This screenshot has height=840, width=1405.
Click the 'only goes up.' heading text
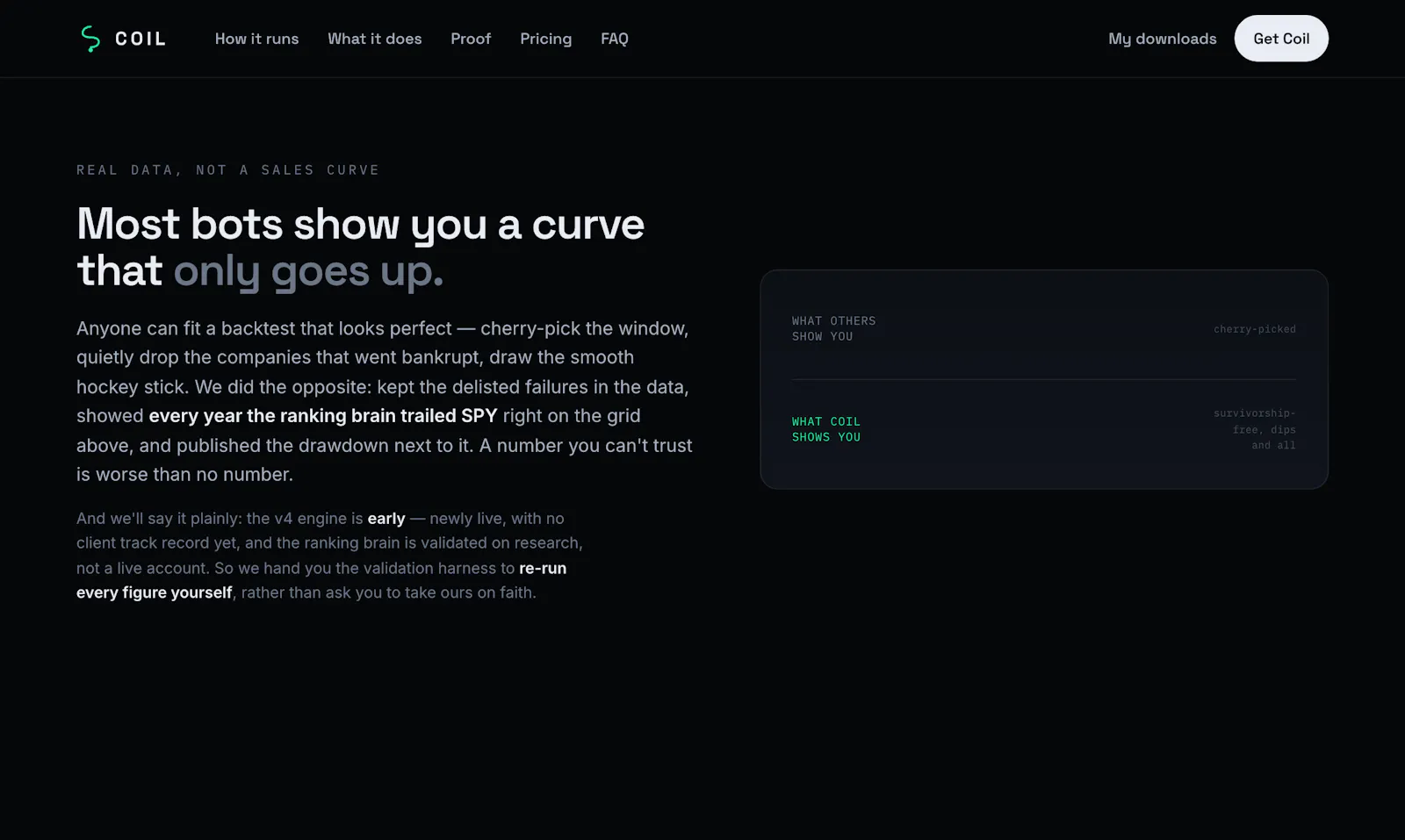[x=308, y=271]
